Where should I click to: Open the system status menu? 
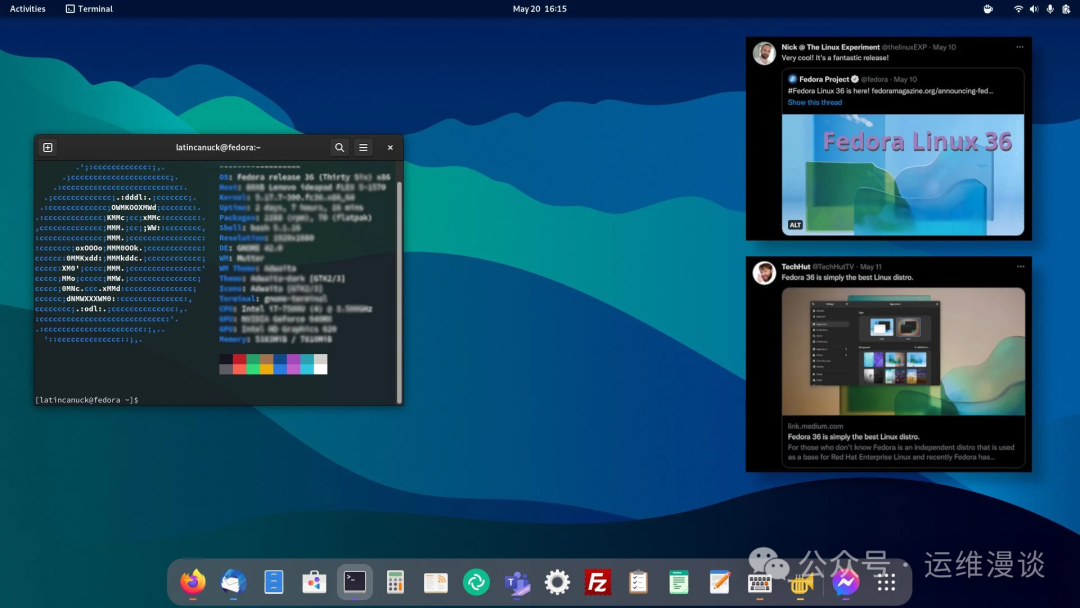pos(1034,8)
